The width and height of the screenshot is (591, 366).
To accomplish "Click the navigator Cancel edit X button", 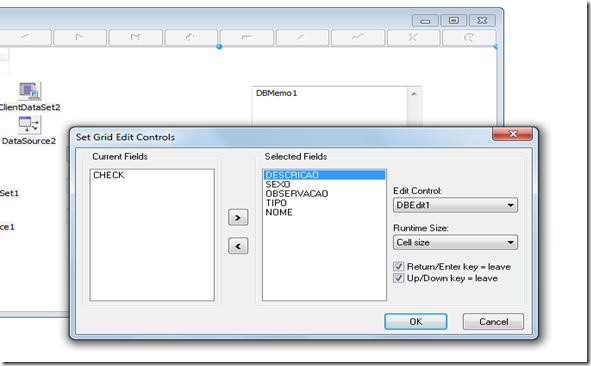I will coord(413,37).
